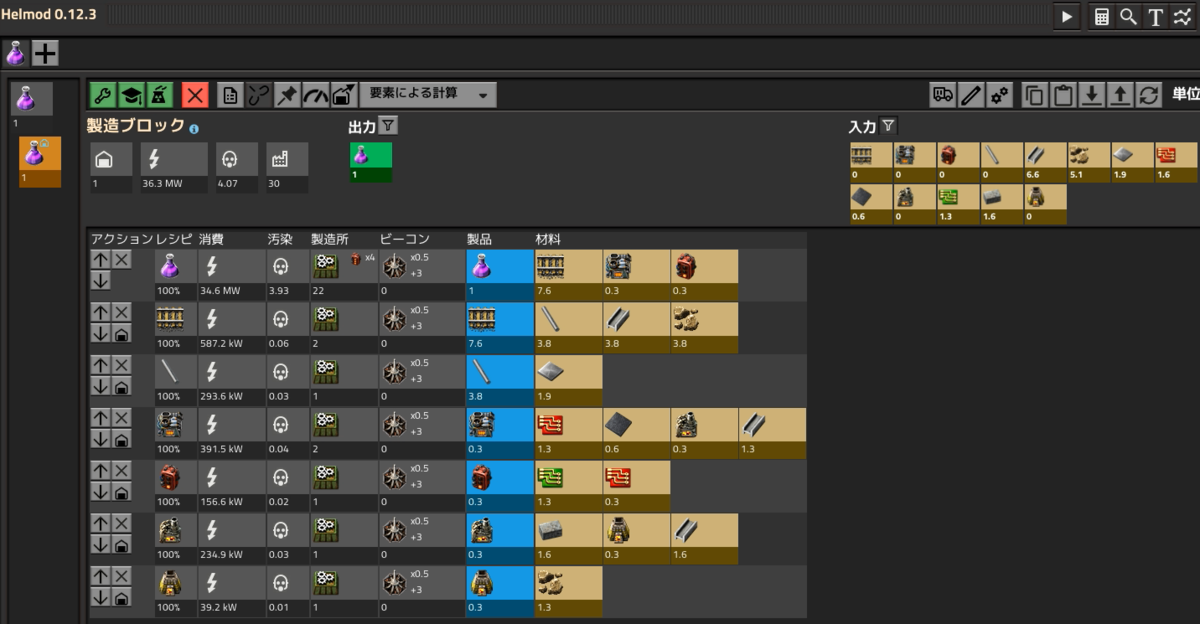
Task: Toggle the filter next to 出力
Action: tap(389, 126)
